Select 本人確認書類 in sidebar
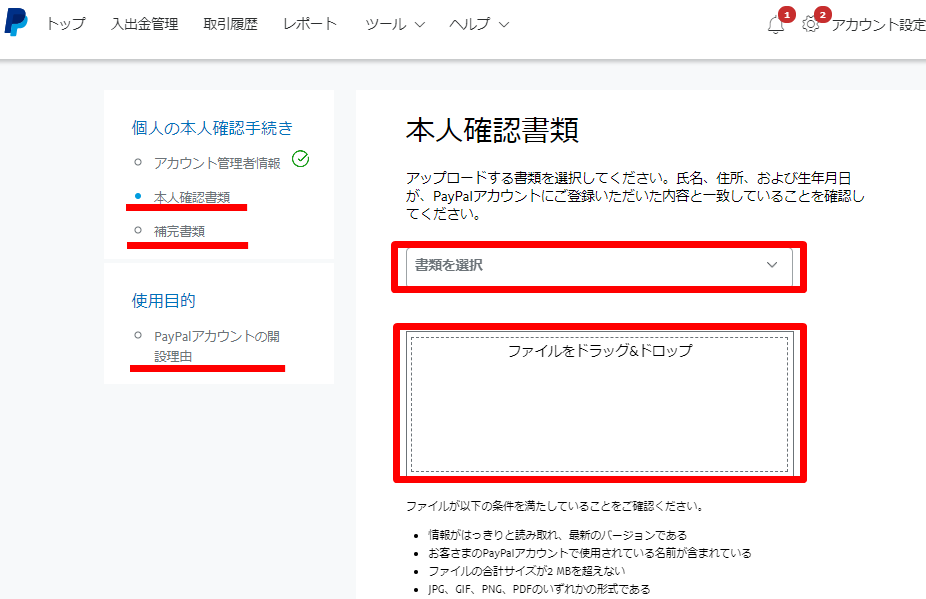 click(x=192, y=197)
